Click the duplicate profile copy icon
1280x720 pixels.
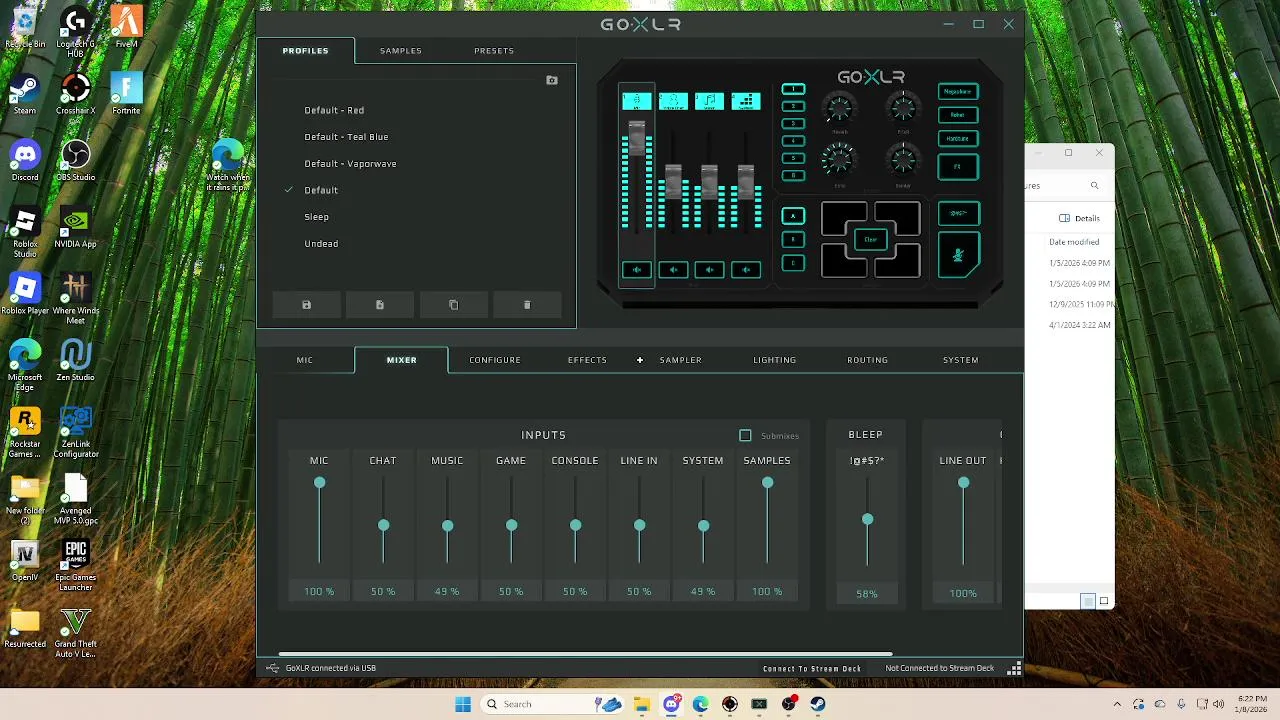pyautogui.click(x=453, y=305)
